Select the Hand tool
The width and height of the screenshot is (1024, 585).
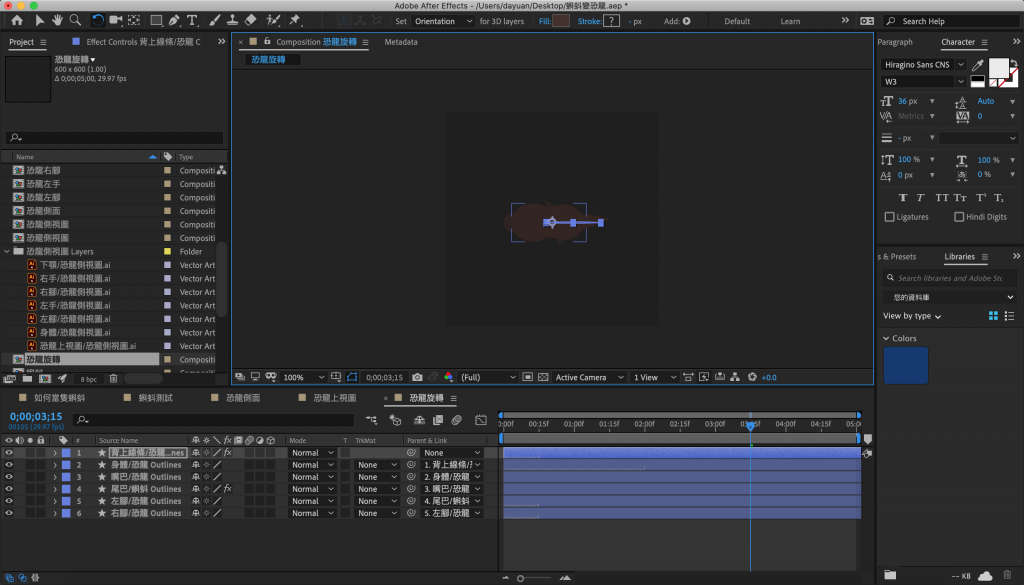pyautogui.click(x=59, y=20)
